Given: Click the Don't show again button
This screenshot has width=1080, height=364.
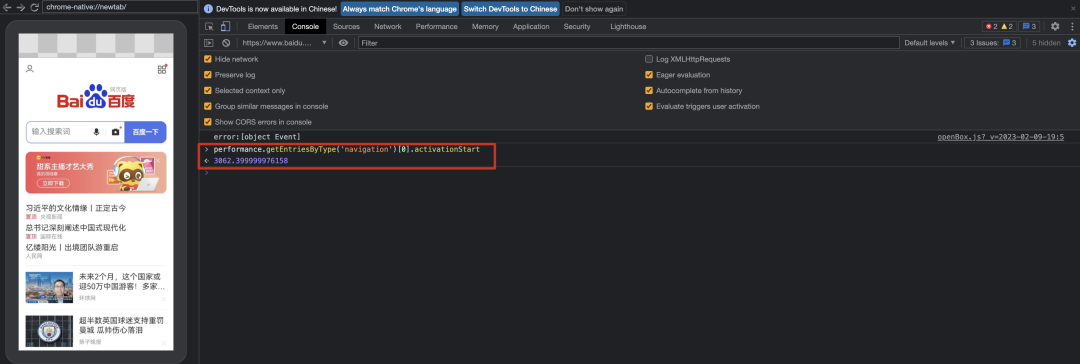Looking at the screenshot, I should coord(594,9).
